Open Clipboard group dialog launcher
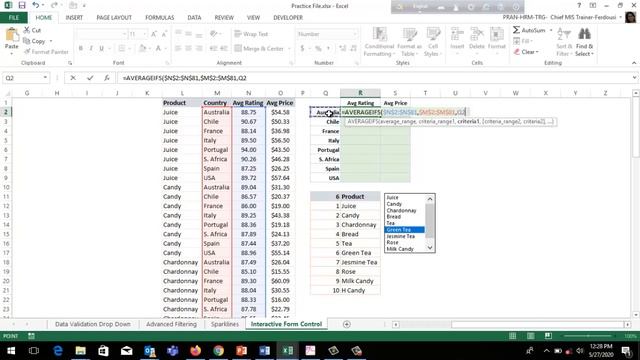 tap(70, 63)
